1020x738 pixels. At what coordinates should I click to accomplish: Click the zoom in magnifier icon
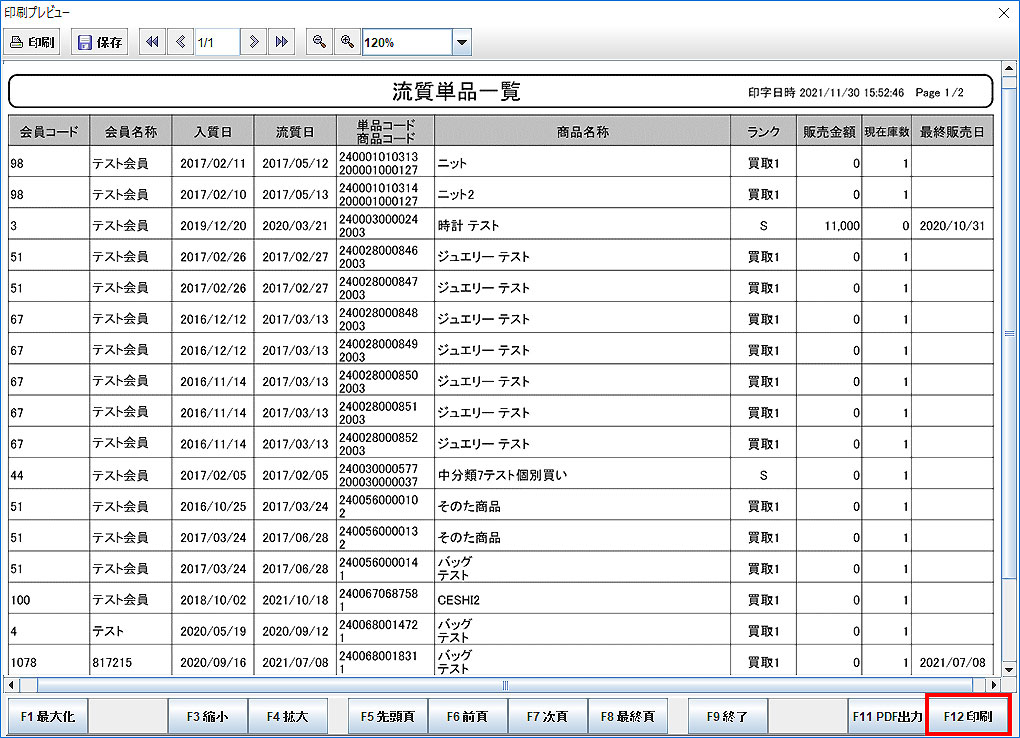tap(346, 41)
